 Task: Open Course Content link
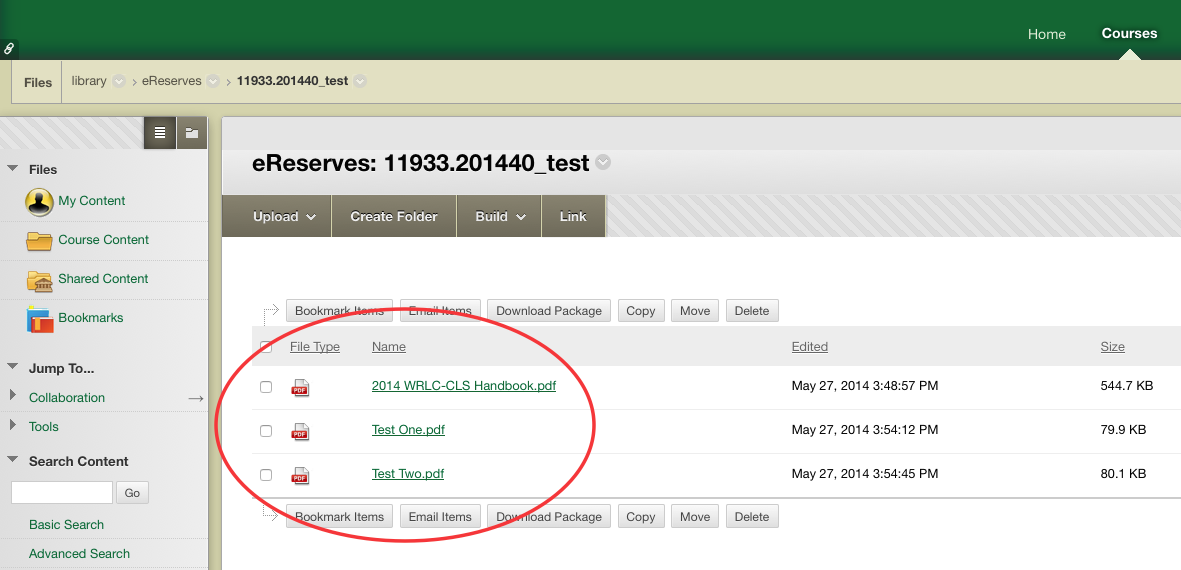(x=104, y=239)
